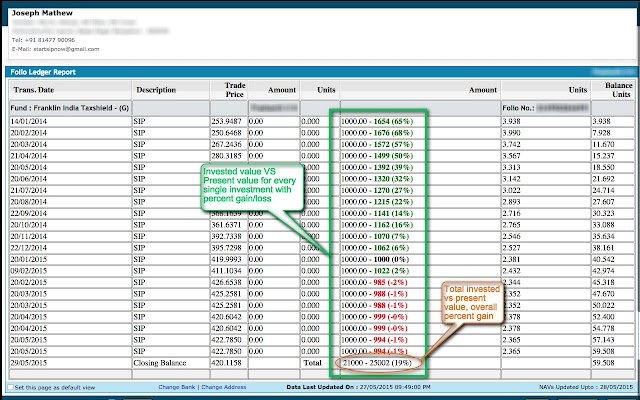Viewport: 640px width, 400px height.
Task: Select amount '1000.00 - 1162 (16%)'
Action: [x=378, y=225]
